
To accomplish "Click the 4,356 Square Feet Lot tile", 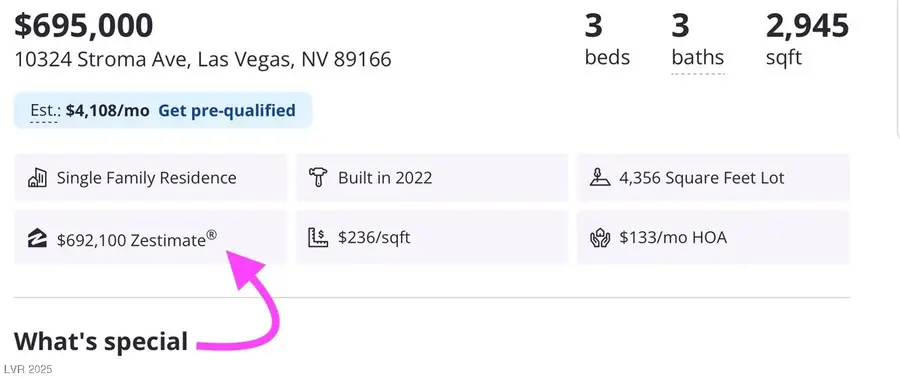I will pyautogui.click(x=713, y=178).
